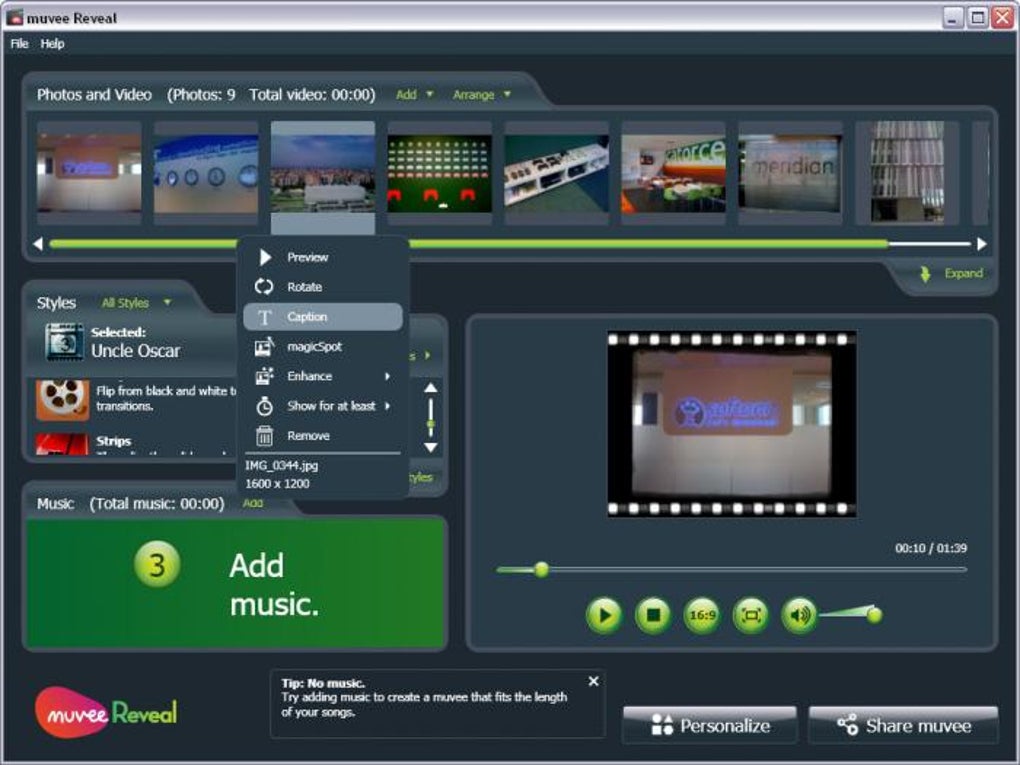Select the first photo thumbnail with purple sign
The image size is (1020, 765).
[x=88, y=172]
